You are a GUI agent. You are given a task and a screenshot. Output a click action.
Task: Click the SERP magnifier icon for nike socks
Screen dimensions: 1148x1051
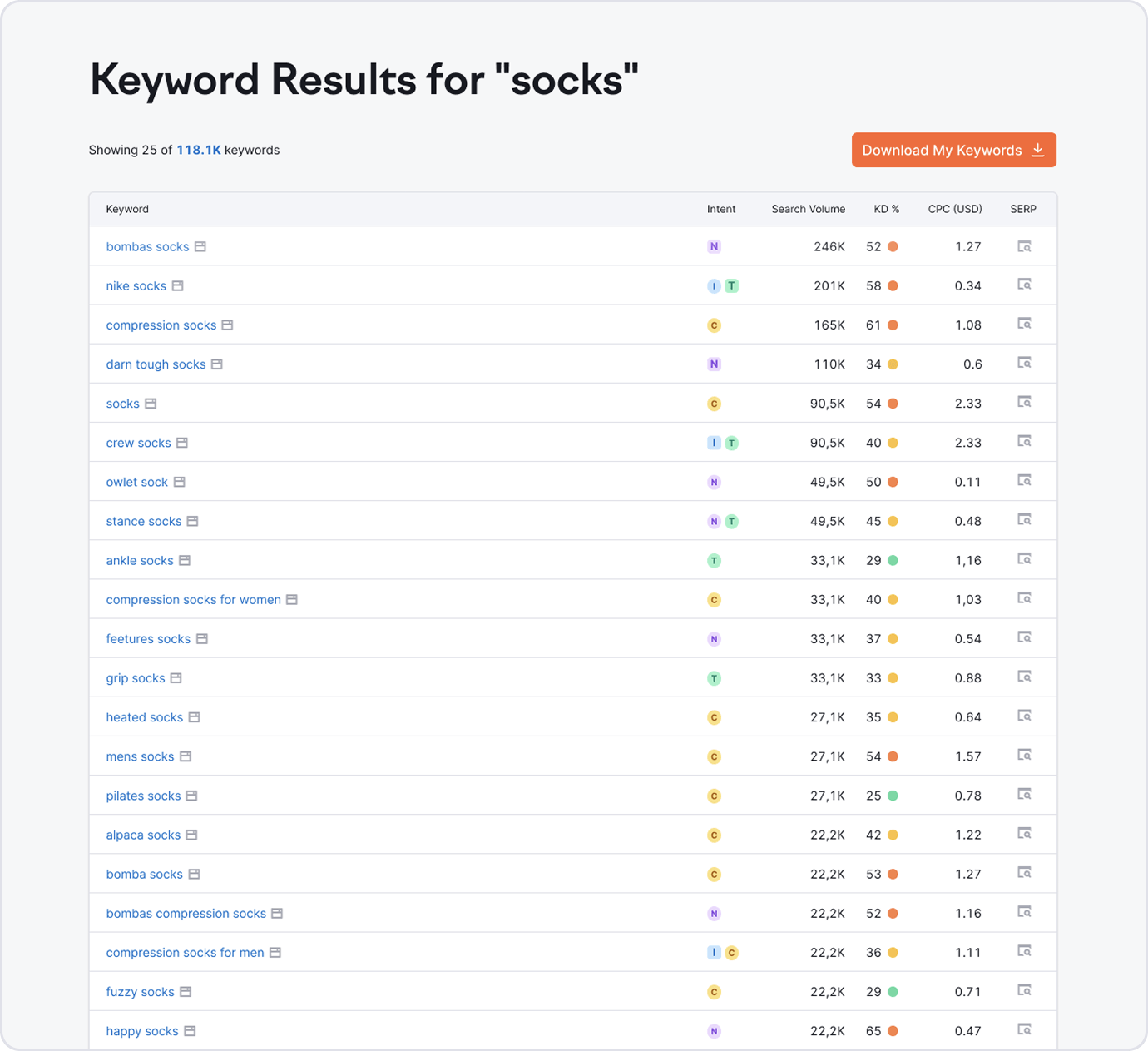[x=1025, y=285]
